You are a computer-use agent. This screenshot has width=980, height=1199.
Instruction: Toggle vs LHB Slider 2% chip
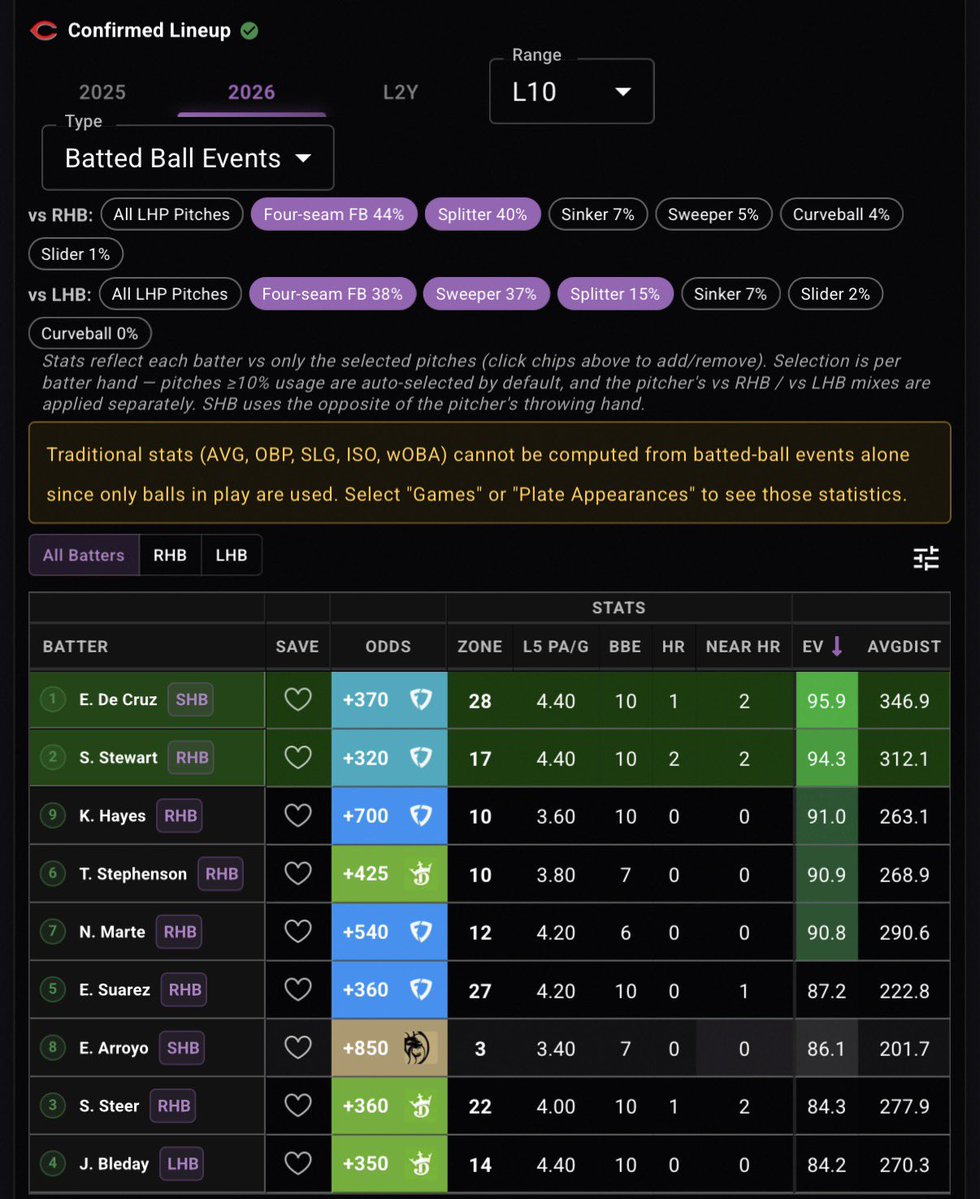tap(836, 294)
